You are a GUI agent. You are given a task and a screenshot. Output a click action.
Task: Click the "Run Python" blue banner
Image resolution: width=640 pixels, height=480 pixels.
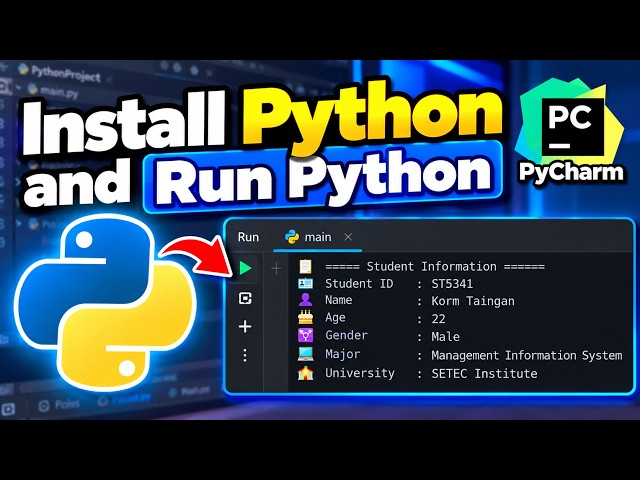322,178
